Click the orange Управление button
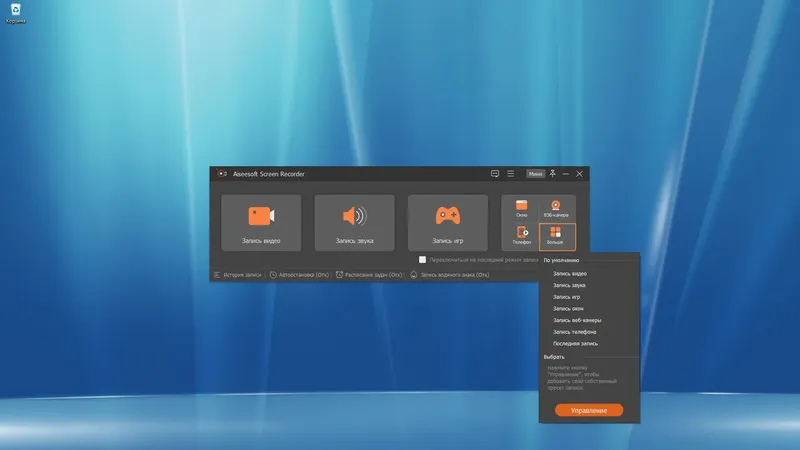Image resolution: width=800 pixels, height=450 pixels. [x=589, y=410]
